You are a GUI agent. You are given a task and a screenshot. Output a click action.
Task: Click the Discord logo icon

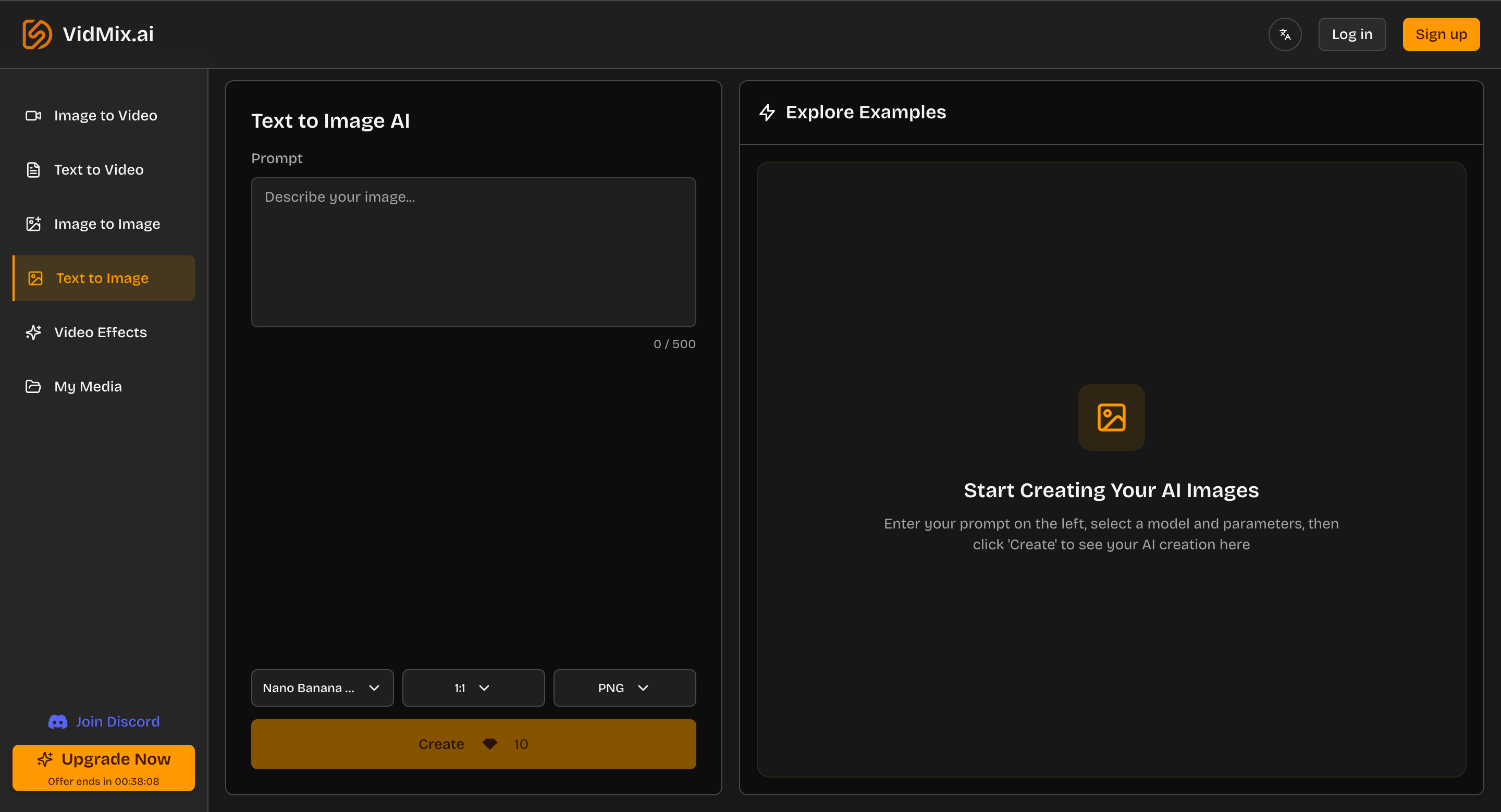[58, 722]
